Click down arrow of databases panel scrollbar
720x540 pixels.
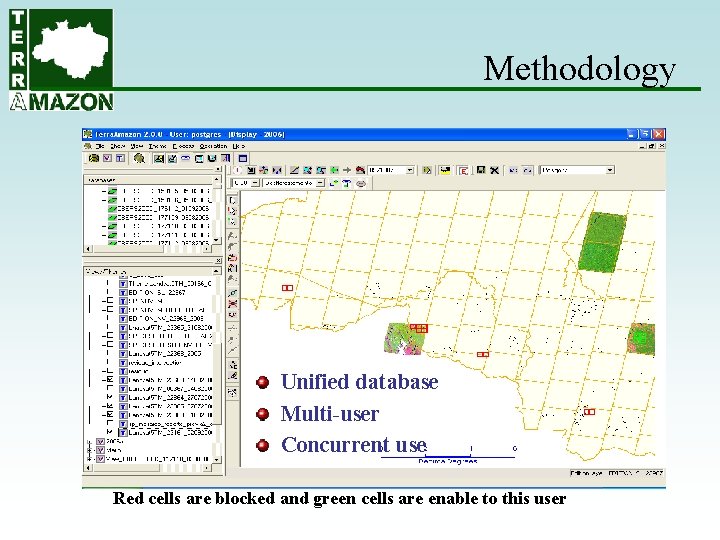click(x=217, y=240)
